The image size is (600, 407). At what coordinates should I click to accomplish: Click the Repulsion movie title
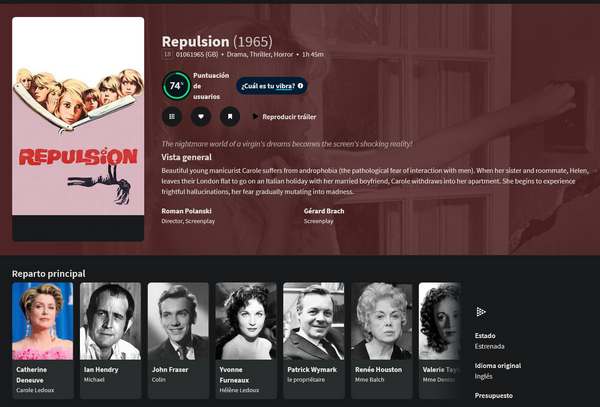click(x=195, y=41)
